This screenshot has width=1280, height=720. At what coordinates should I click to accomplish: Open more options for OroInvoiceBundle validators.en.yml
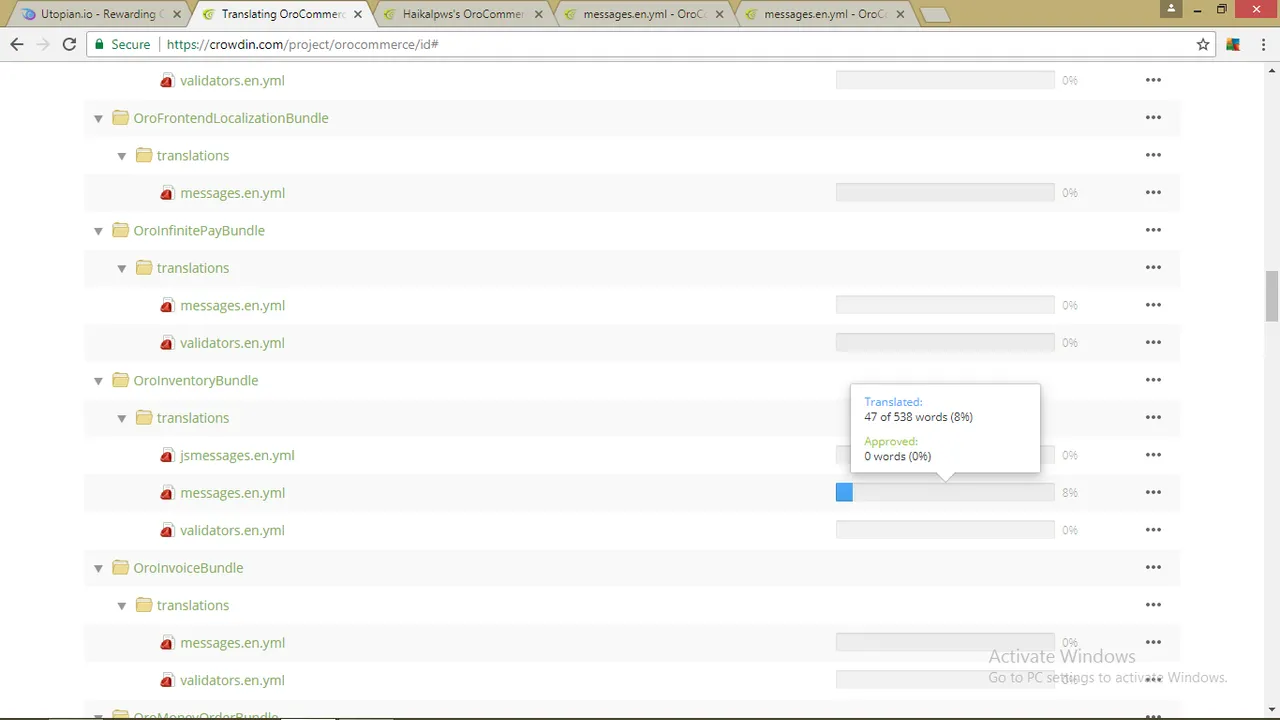(x=1153, y=680)
